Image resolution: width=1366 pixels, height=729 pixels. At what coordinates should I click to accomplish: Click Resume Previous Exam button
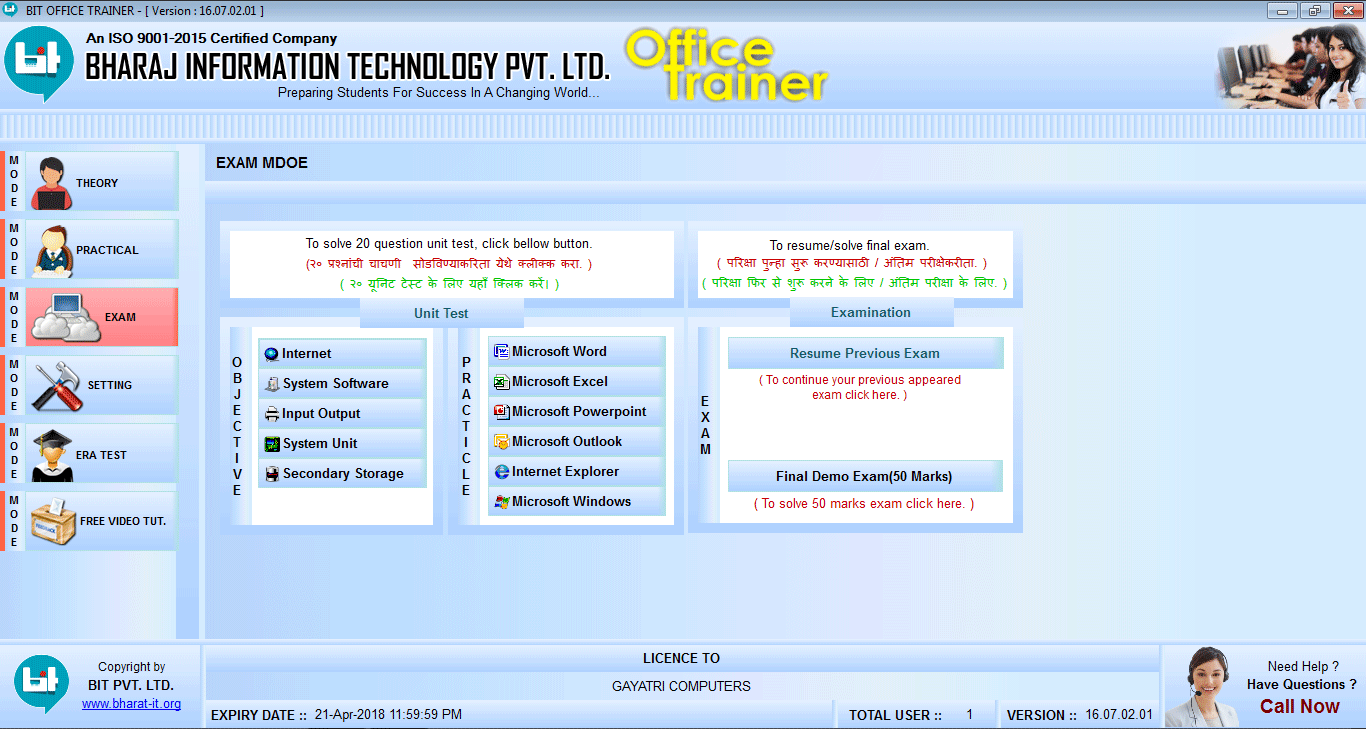865,353
